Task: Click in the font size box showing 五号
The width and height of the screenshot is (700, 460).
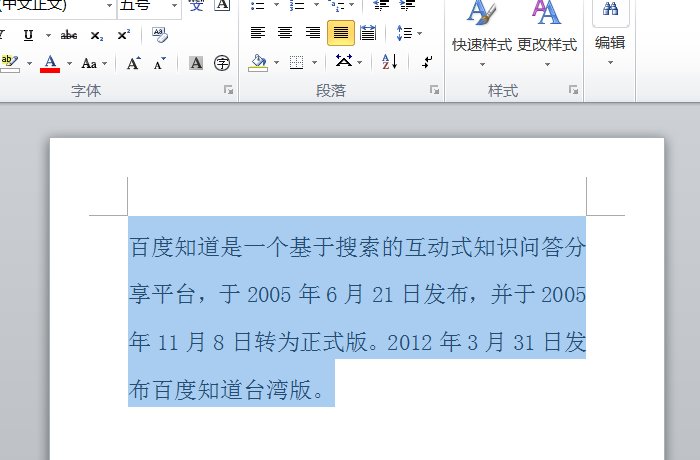Action: (x=143, y=5)
